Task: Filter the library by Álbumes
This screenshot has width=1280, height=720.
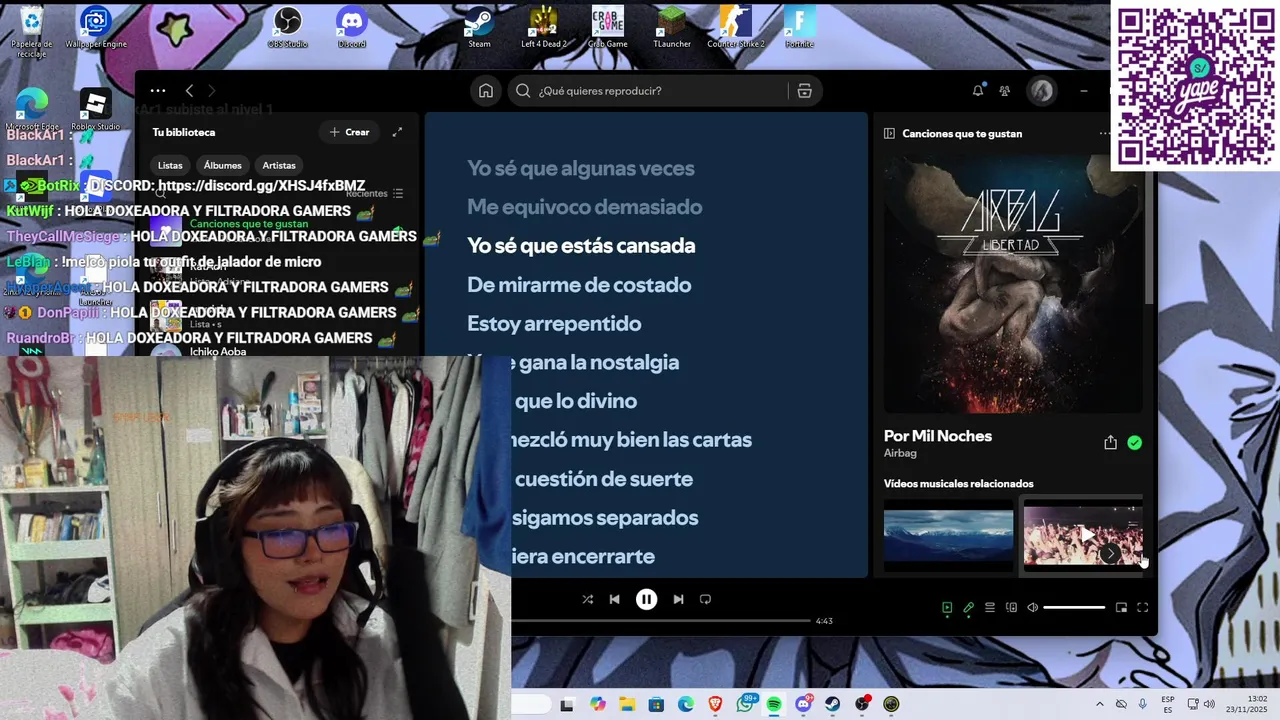Action: point(223,165)
